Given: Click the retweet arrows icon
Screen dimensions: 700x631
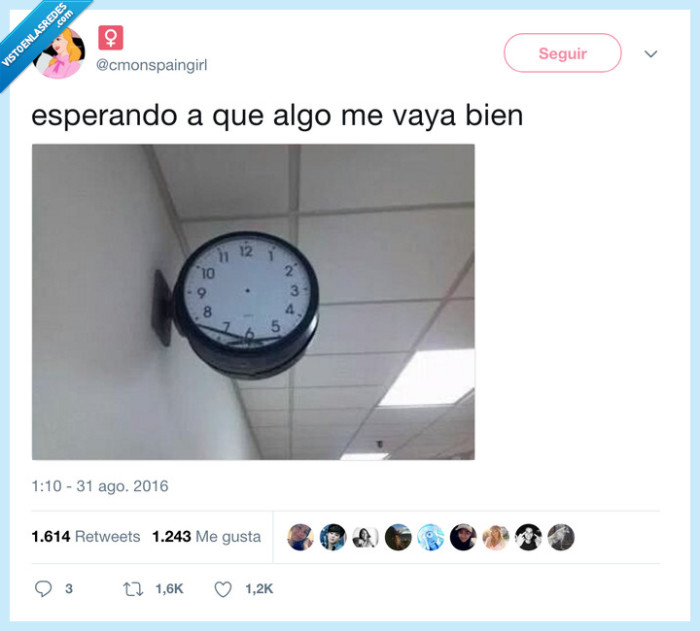Looking at the screenshot, I should coord(133,589).
